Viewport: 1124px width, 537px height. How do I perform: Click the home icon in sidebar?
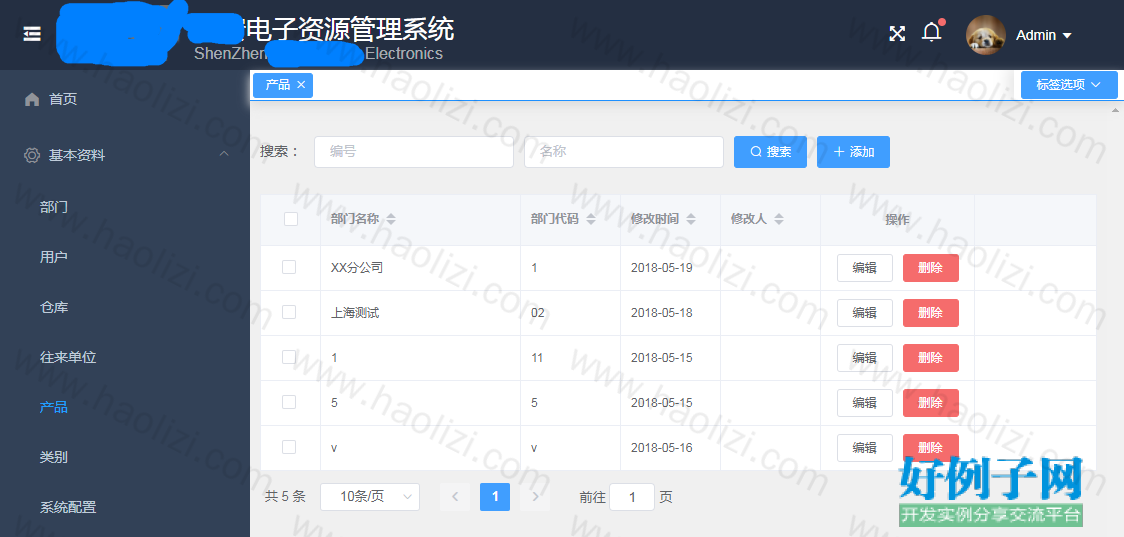pyautogui.click(x=32, y=99)
